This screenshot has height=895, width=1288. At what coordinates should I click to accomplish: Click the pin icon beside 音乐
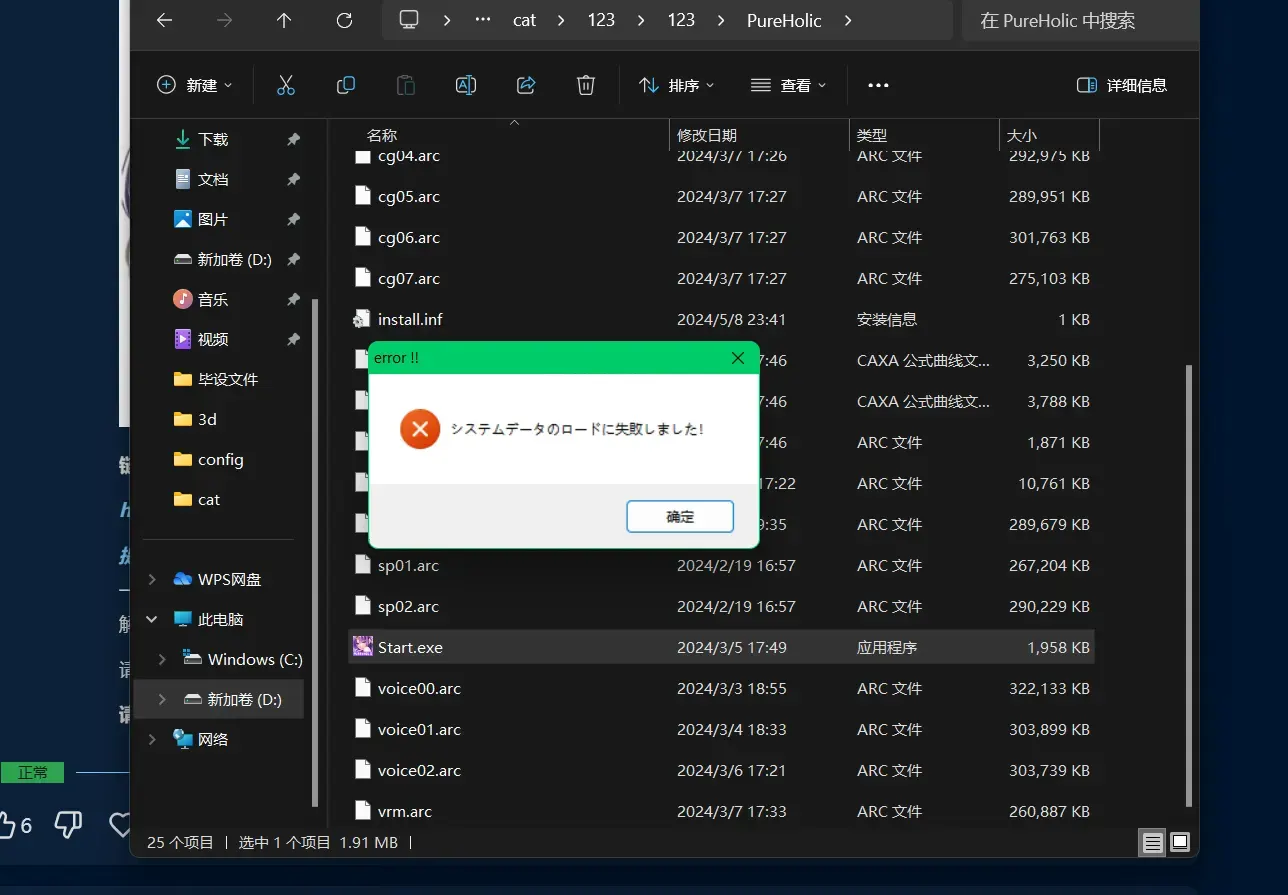pos(293,300)
